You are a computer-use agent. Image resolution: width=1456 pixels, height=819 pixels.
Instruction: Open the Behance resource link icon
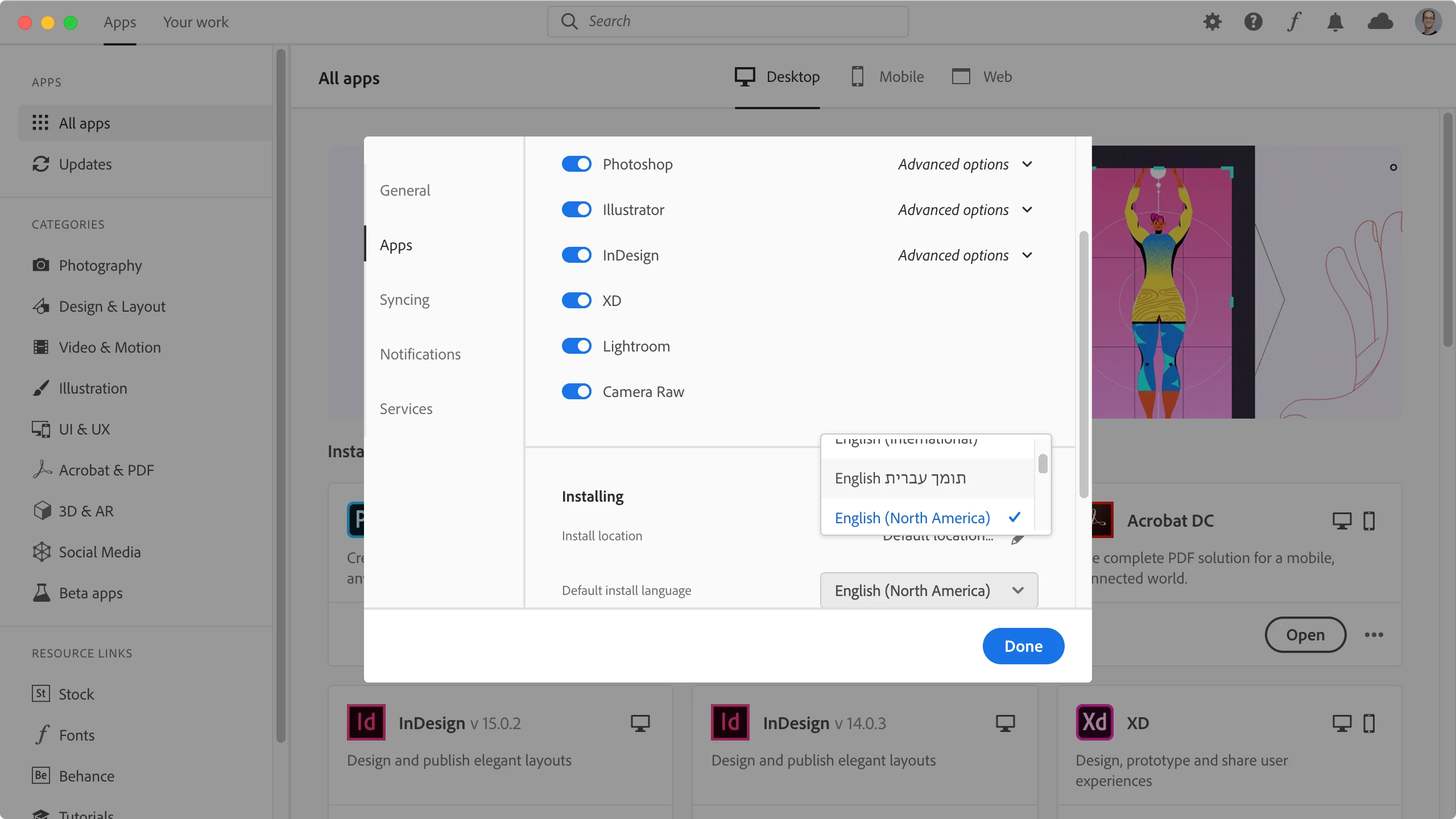(x=41, y=776)
